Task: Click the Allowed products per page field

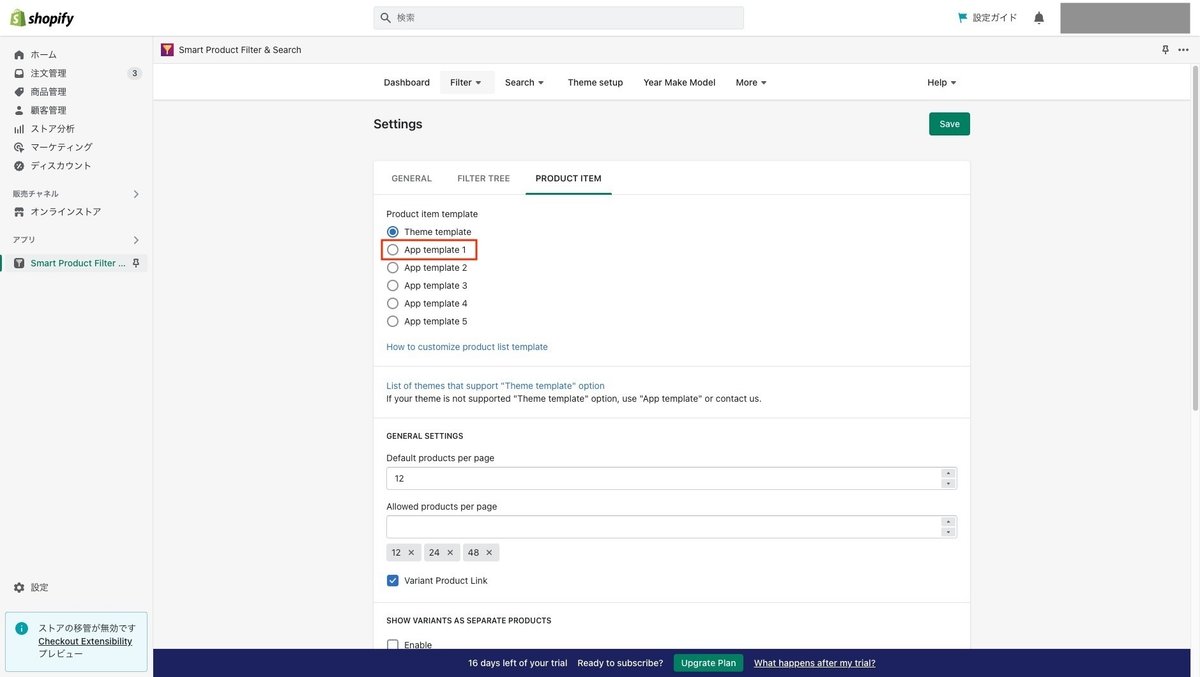Action: pos(672,527)
